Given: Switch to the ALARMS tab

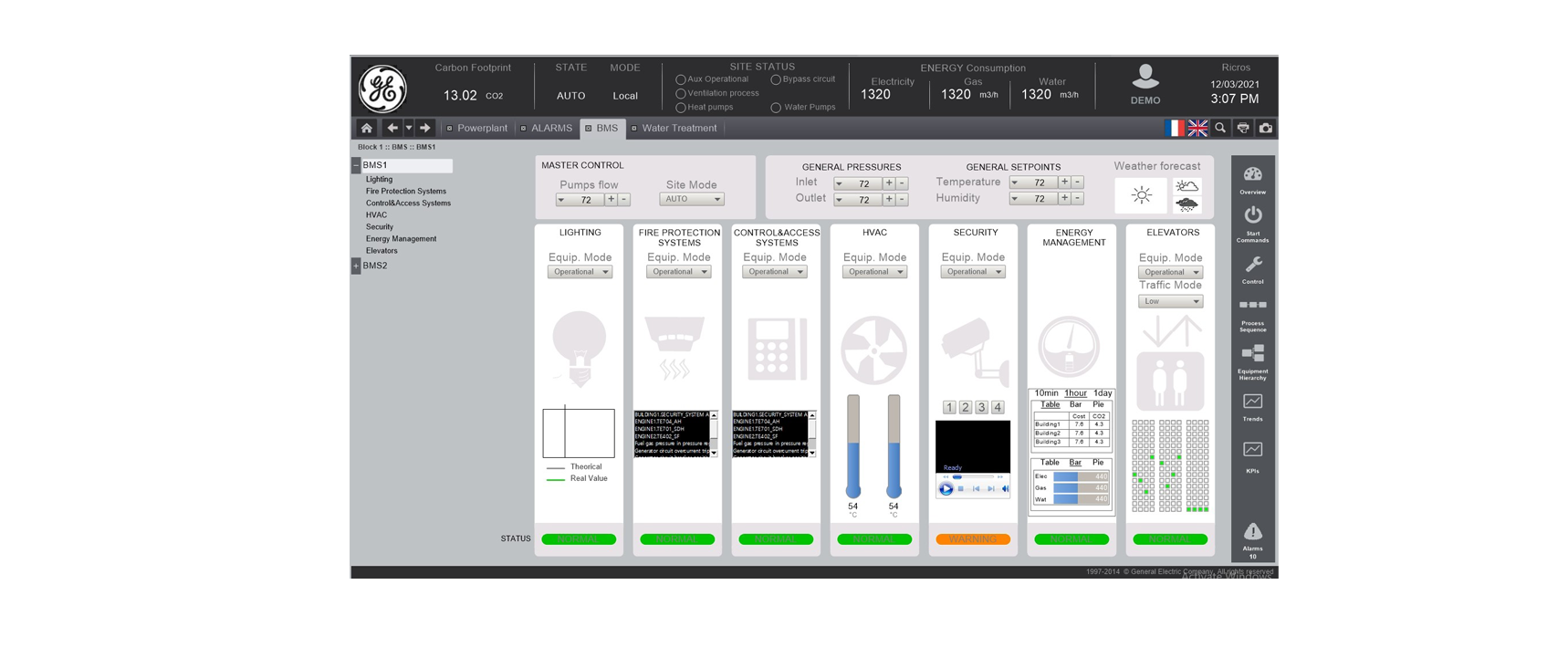Looking at the screenshot, I should (x=550, y=129).
